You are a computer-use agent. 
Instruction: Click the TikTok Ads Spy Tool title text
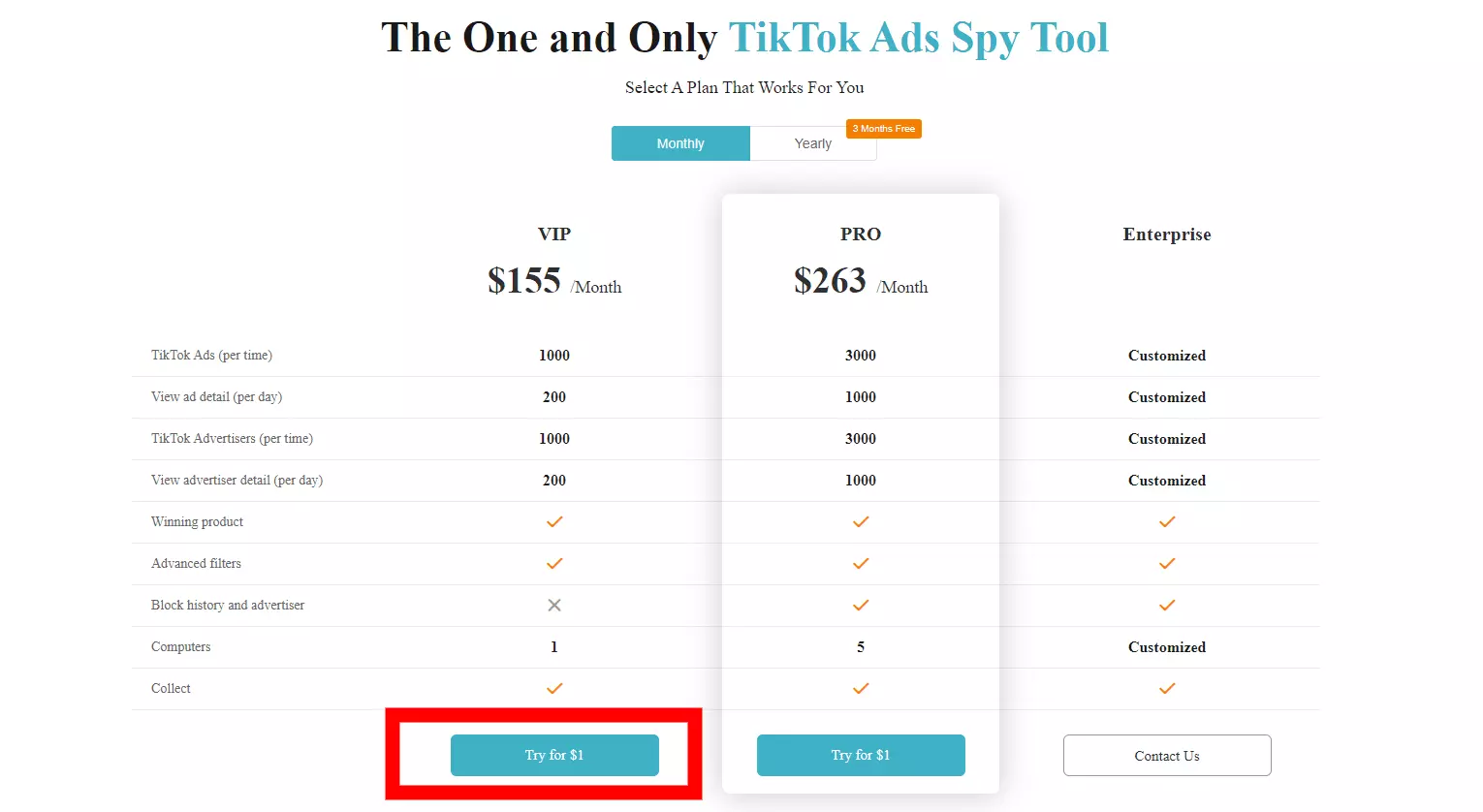pyautogui.click(x=918, y=39)
